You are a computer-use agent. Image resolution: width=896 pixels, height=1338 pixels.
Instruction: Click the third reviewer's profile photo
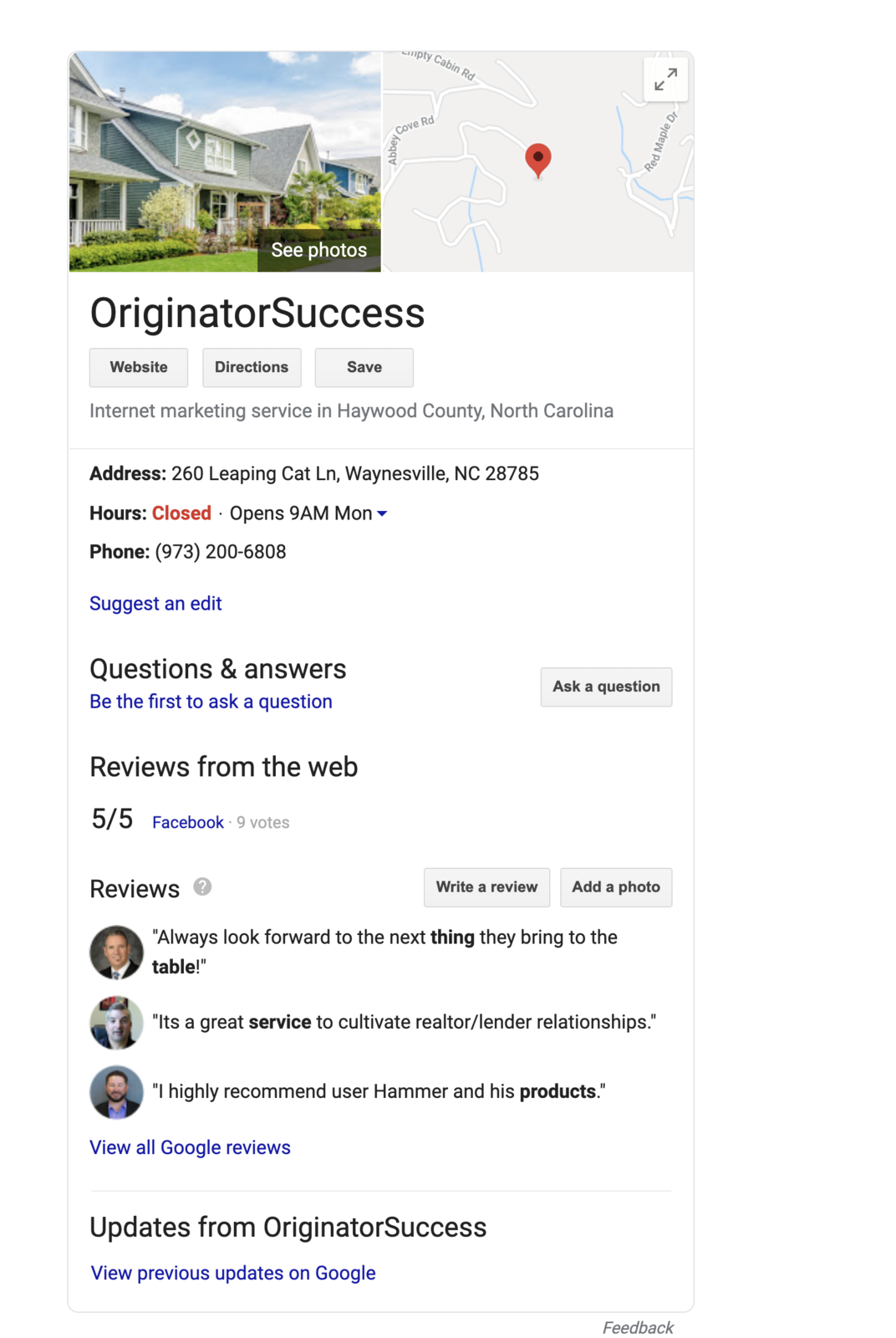click(x=116, y=1091)
